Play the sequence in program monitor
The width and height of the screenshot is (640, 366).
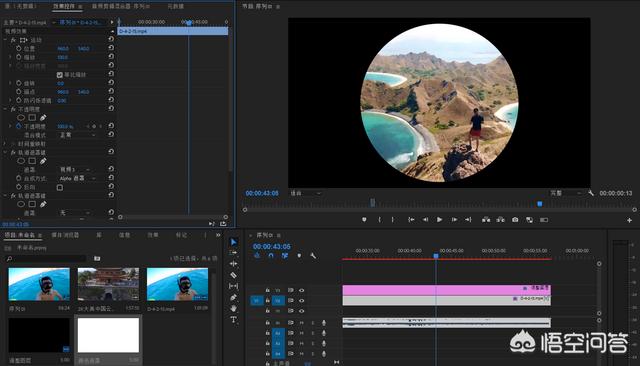tap(440, 220)
